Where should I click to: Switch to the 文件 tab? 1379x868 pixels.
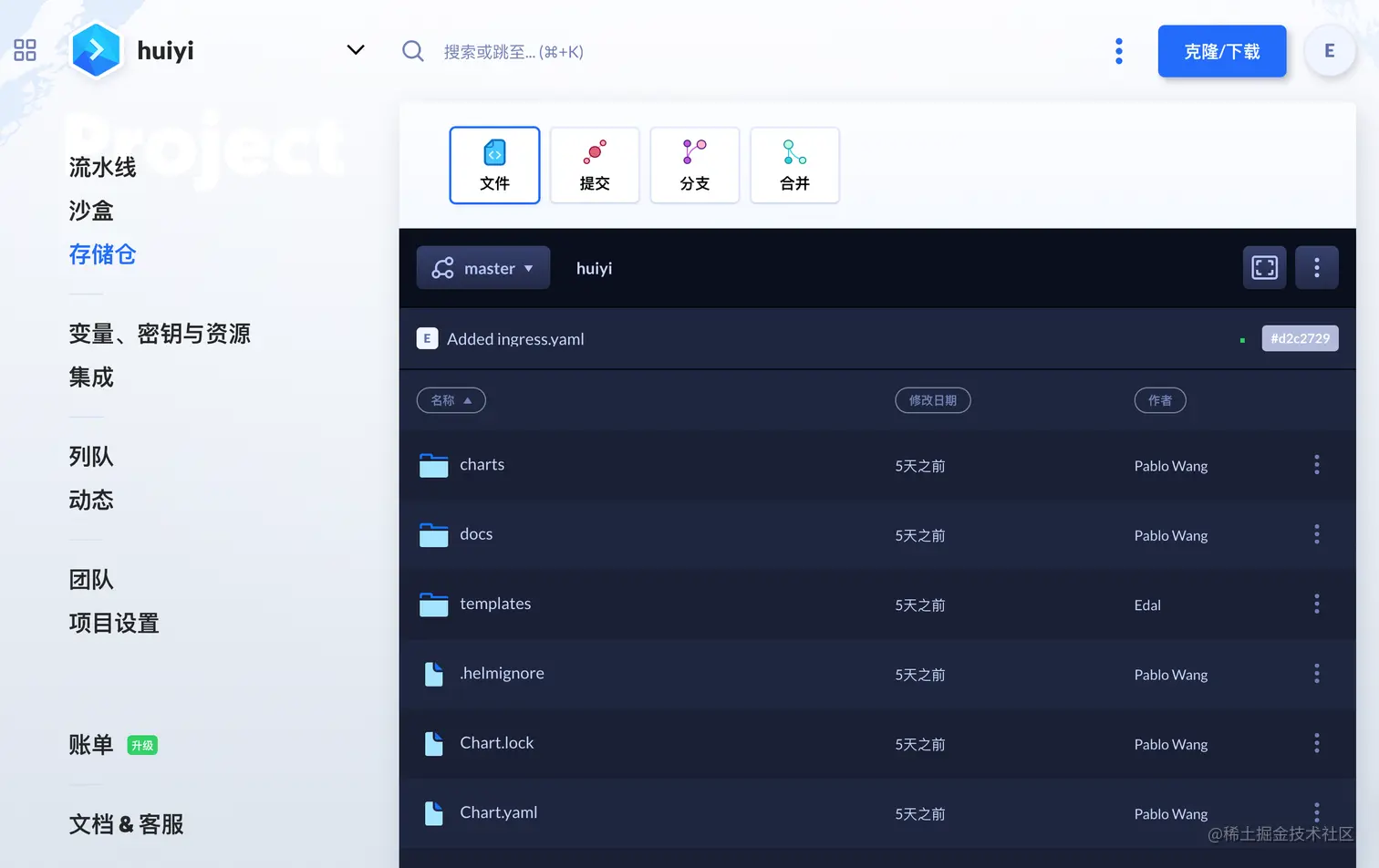[x=494, y=165]
